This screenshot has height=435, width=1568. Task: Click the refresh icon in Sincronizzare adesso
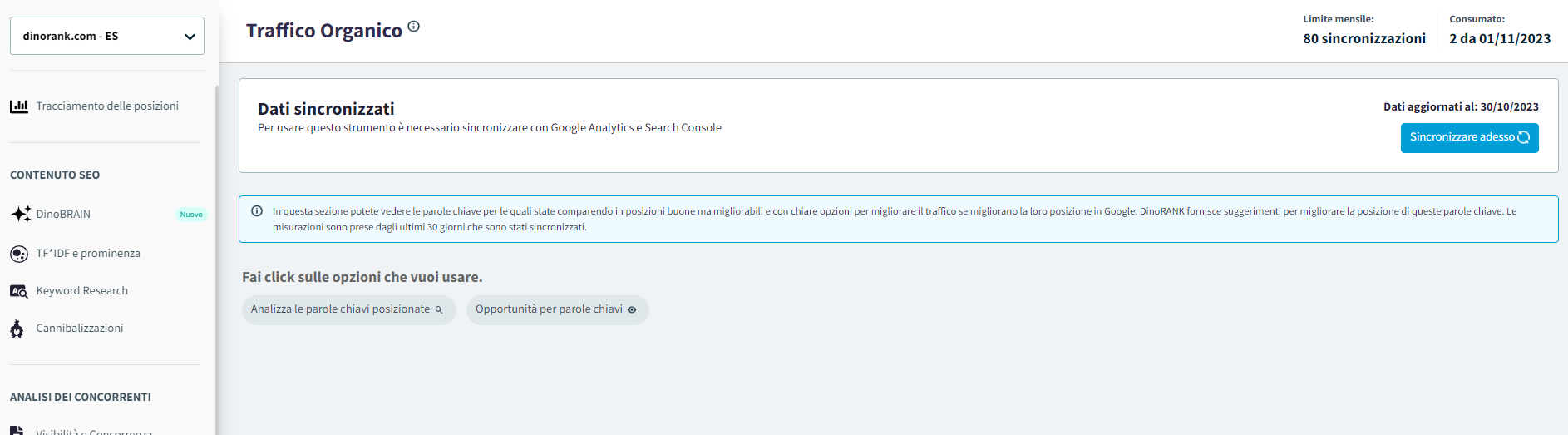pyautogui.click(x=1524, y=137)
